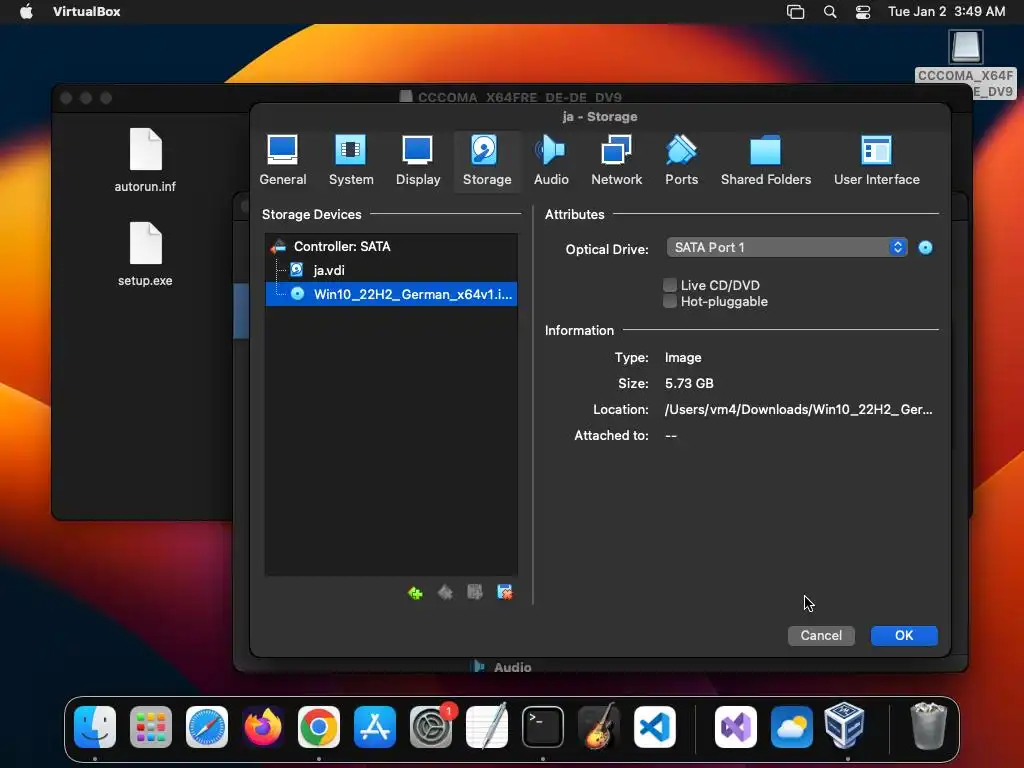Open Control Center in menu bar
The height and width of the screenshot is (768, 1024).
pyautogui.click(x=863, y=12)
